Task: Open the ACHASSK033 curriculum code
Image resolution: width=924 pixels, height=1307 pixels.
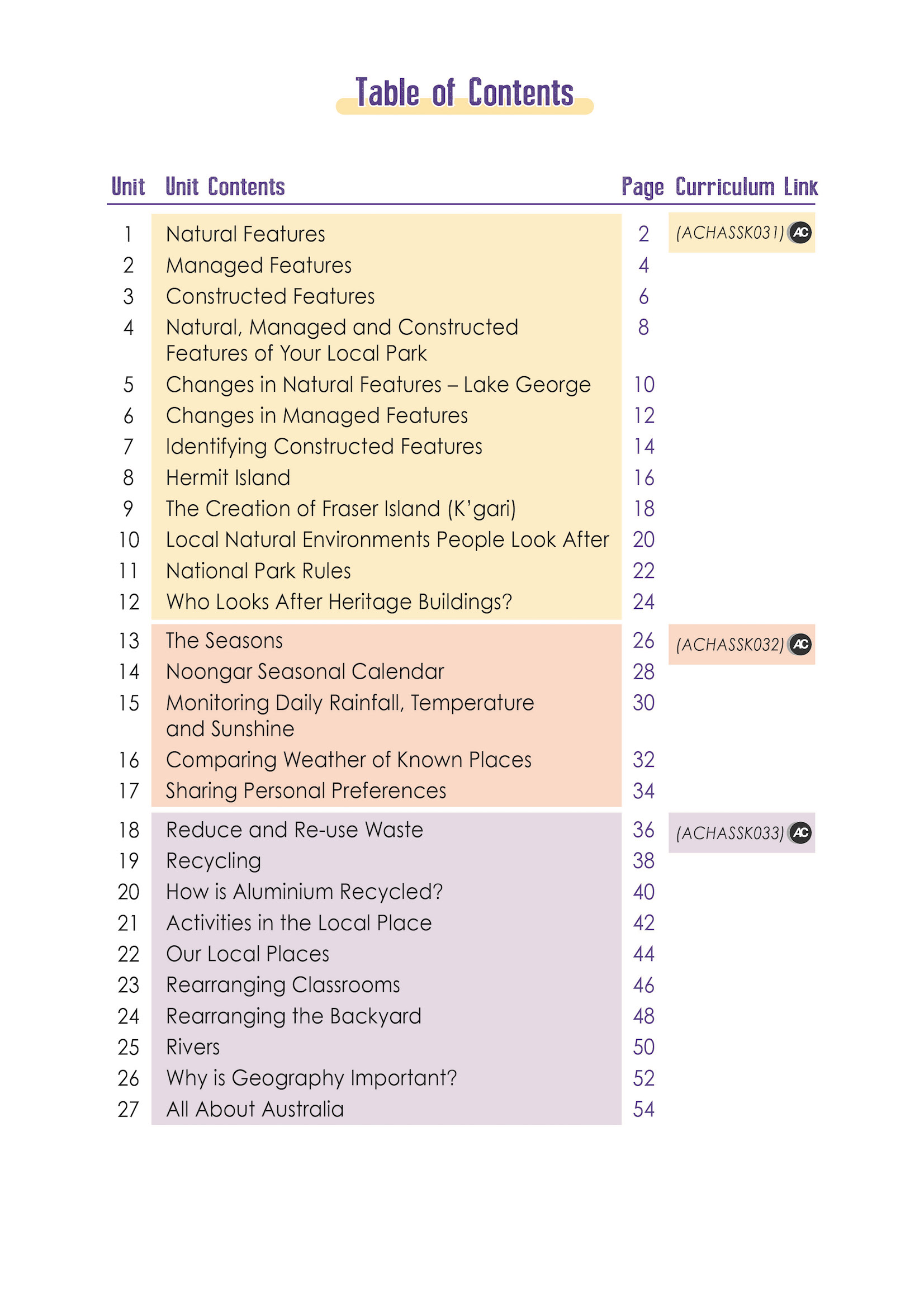Action: pyautogui.click(x=729, y=834)
